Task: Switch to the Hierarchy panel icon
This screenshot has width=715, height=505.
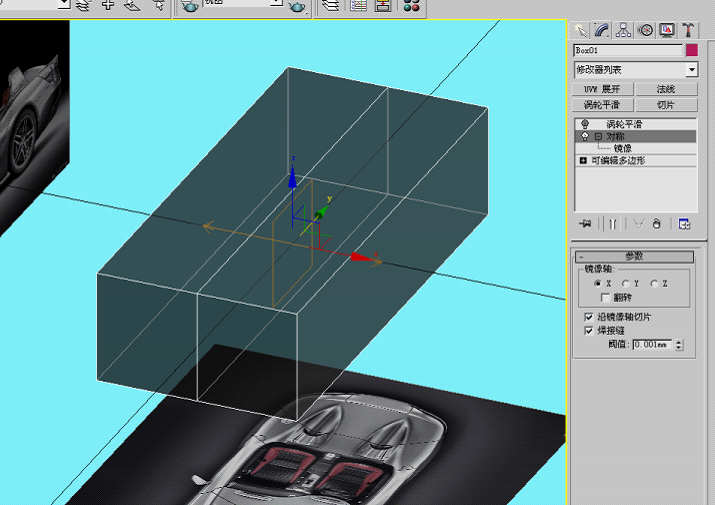Action: 623,30
